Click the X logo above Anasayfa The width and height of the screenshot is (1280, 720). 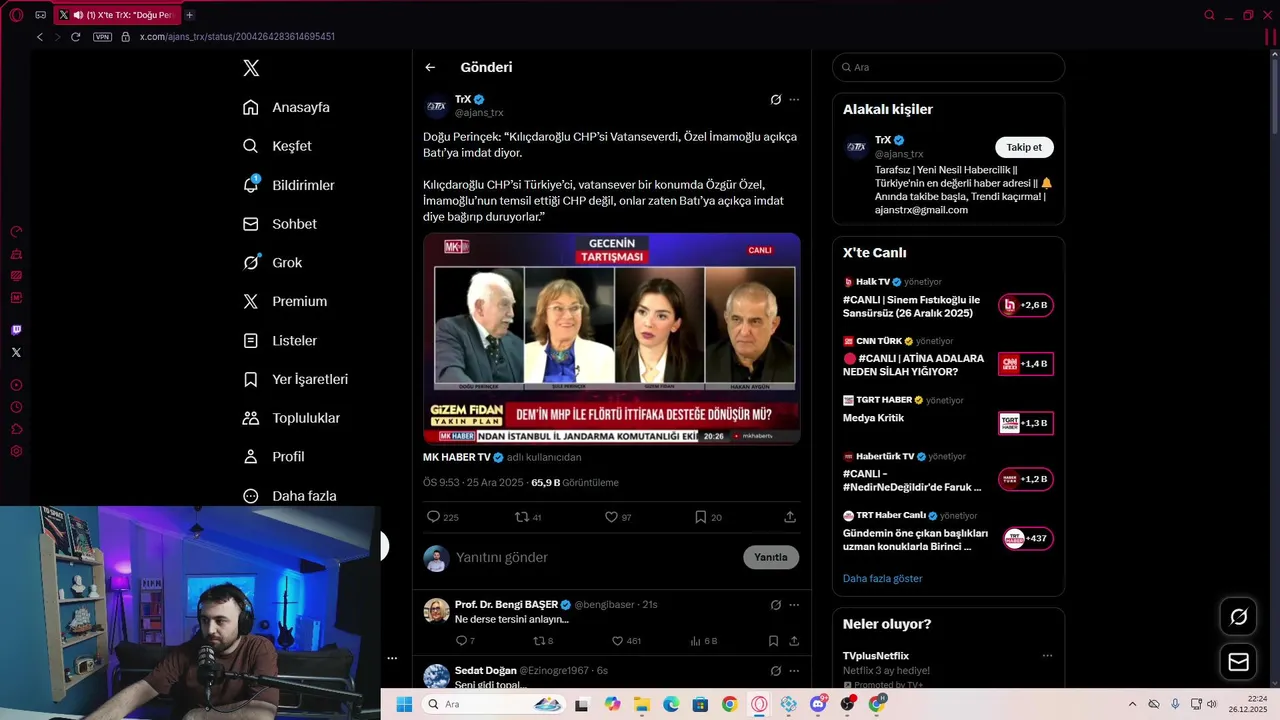(x=251, y=68)
